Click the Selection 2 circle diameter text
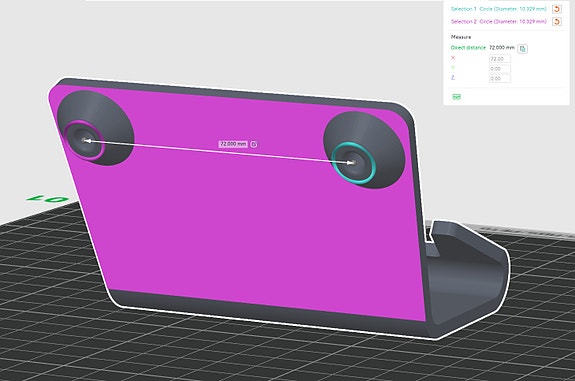The image size is (575, 381). [513, 22]
